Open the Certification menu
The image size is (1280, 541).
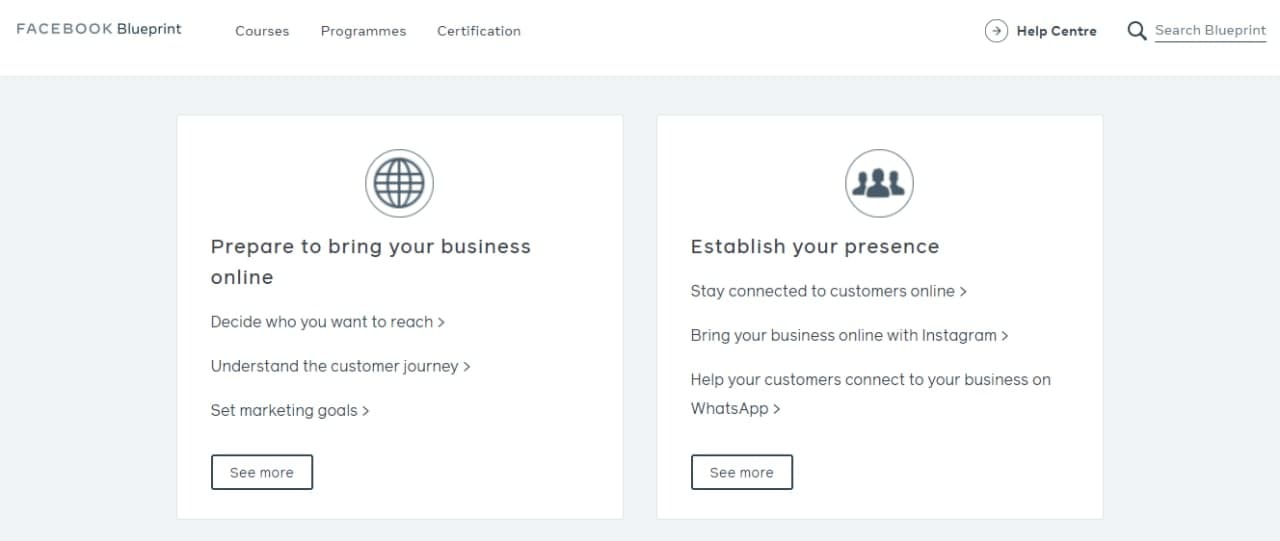pyautogui.click(x=479, y=31)
